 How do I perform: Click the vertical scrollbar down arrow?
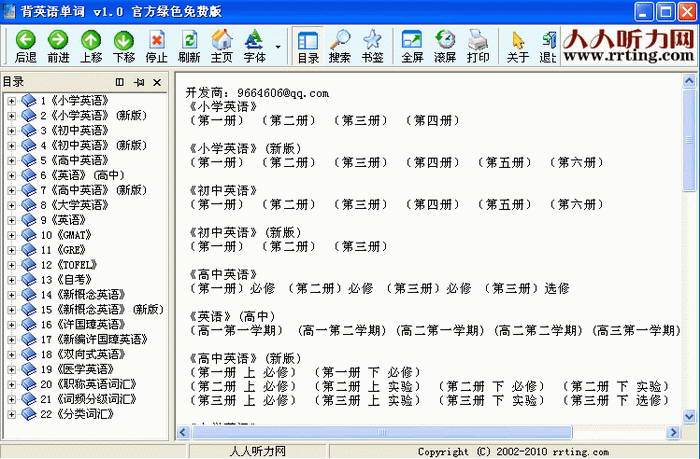(689, 416)
